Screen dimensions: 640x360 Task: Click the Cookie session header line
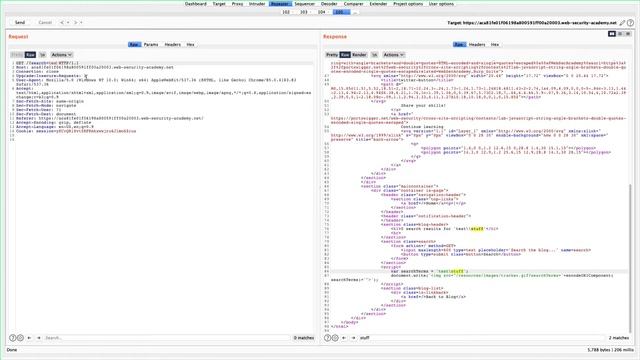pos(76,131)
